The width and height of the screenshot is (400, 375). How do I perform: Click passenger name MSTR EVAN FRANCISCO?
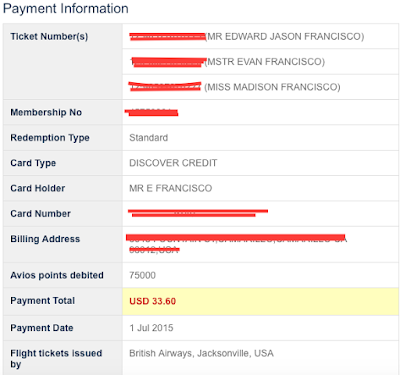(x=265, y=62)
